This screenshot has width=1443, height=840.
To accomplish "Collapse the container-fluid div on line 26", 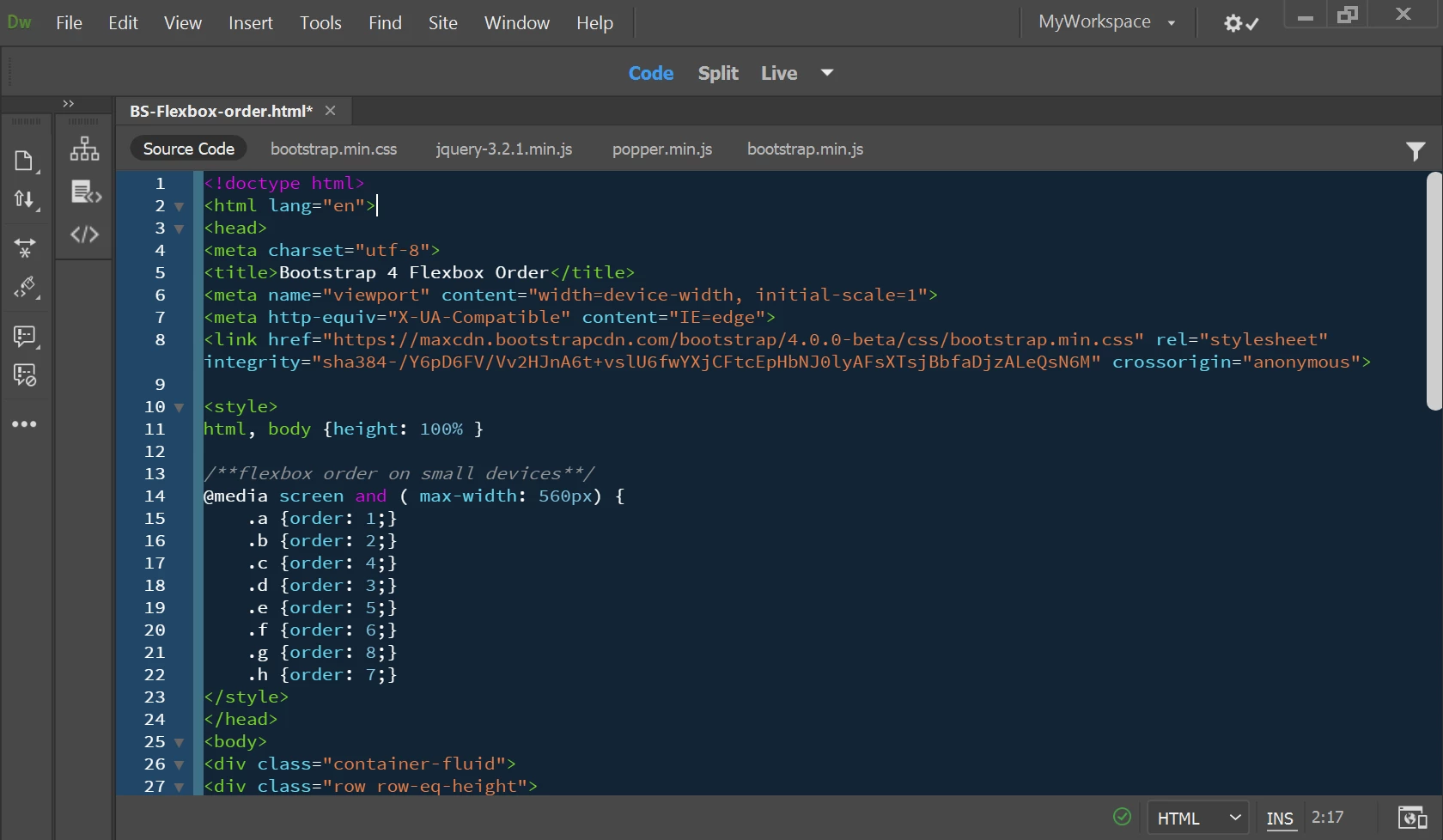I will [179, 765].
